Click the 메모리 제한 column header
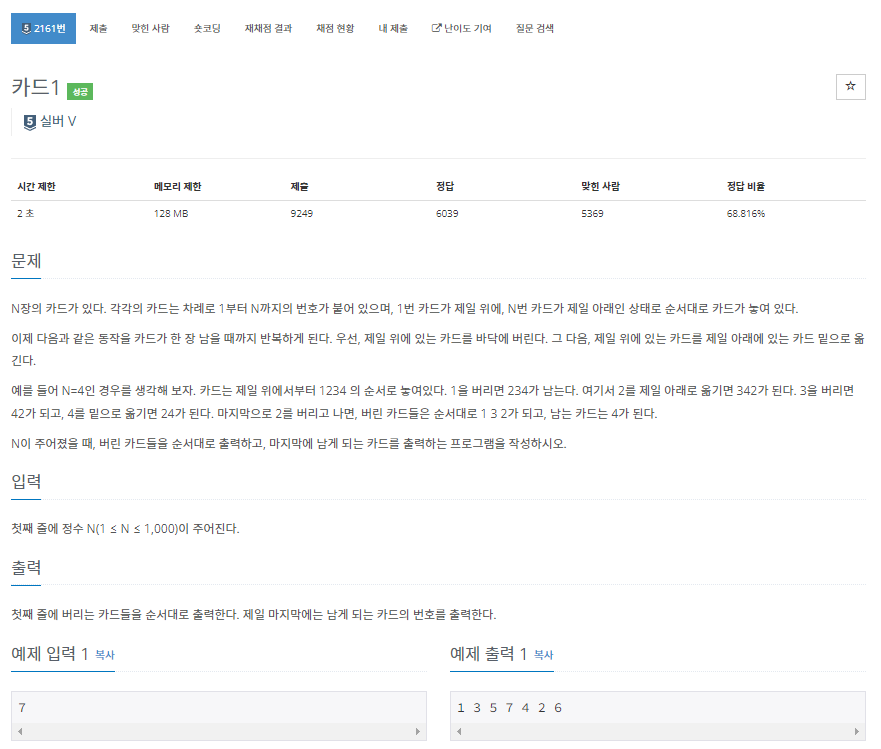Image resolution: width=881 pixels, height=749 pixels. [x=178, y=187]
